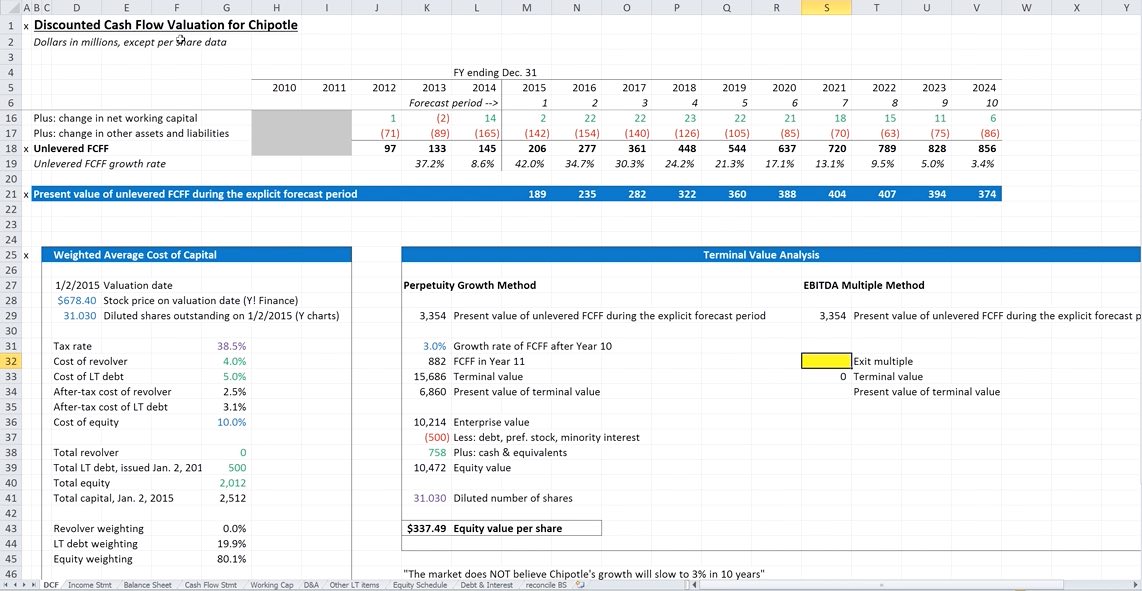
Task: Go to first sheet with navigation arrow
Action: 7,584
